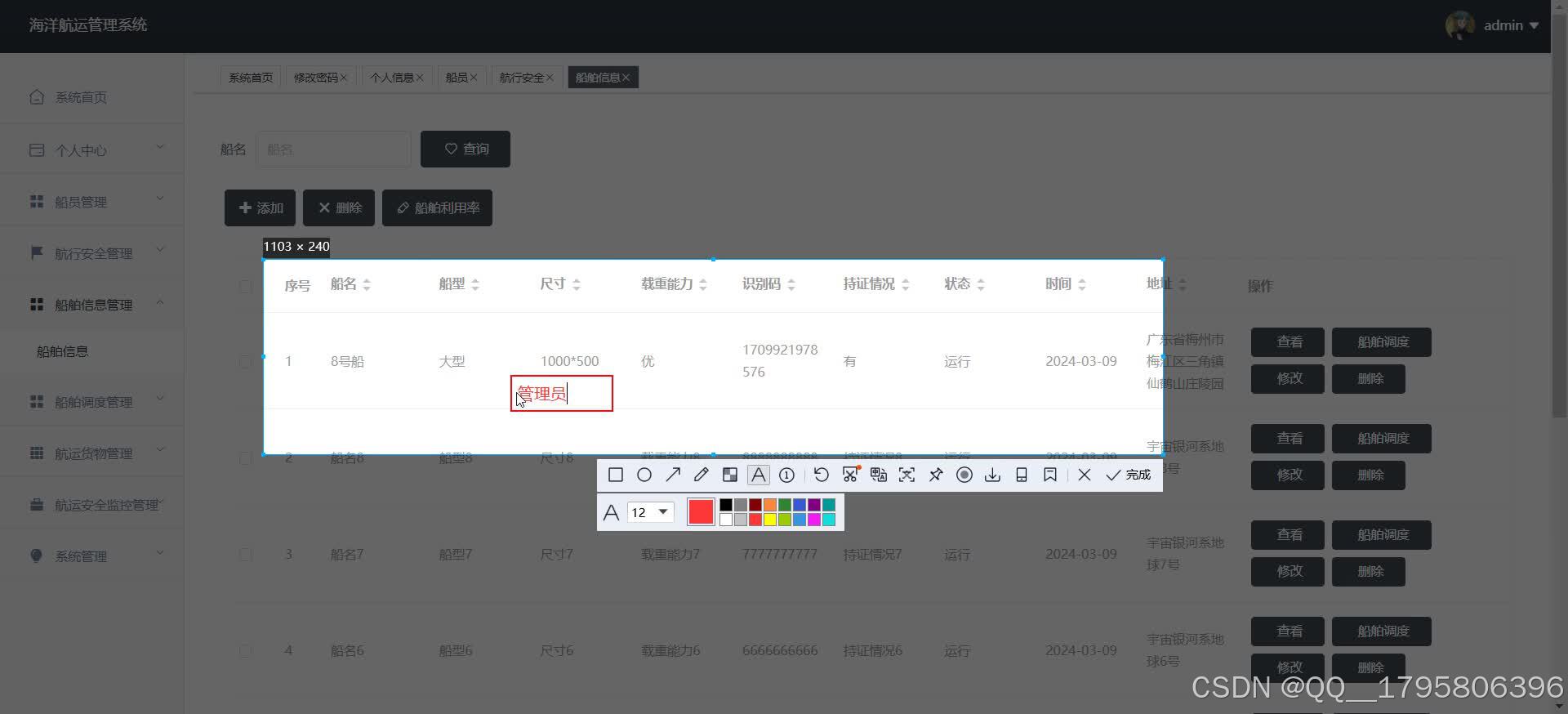Select the numbered marker tool
1568x714 pixels.
click(786, 475)
